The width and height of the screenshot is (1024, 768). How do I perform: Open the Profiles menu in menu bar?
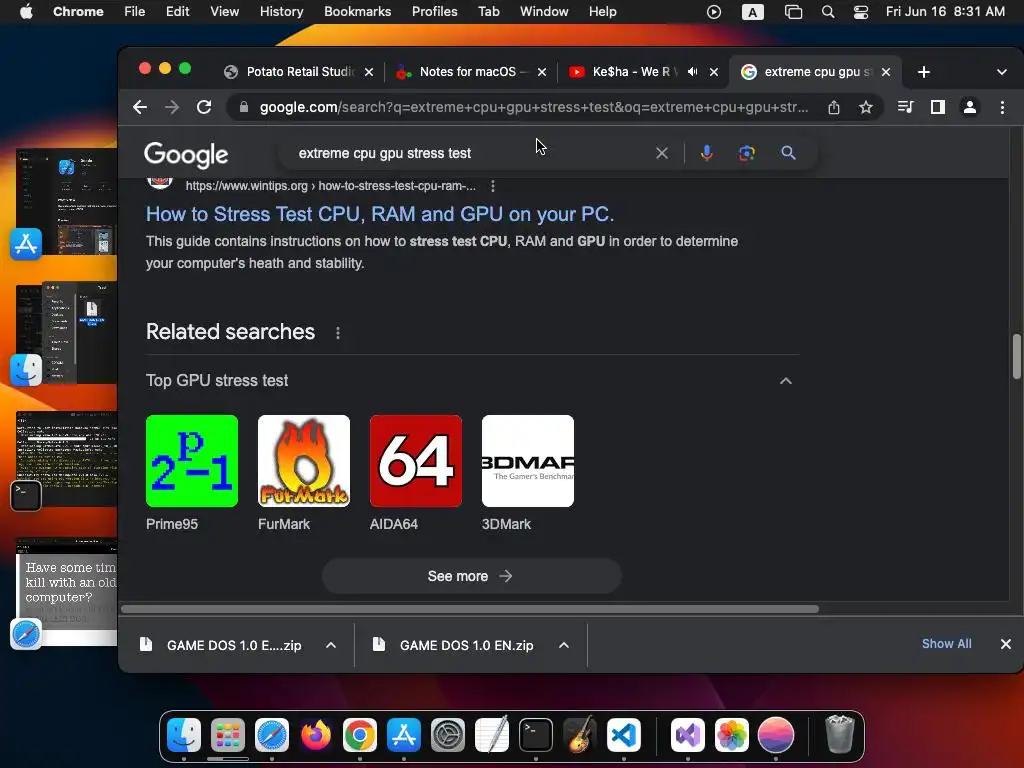[434, 12]
